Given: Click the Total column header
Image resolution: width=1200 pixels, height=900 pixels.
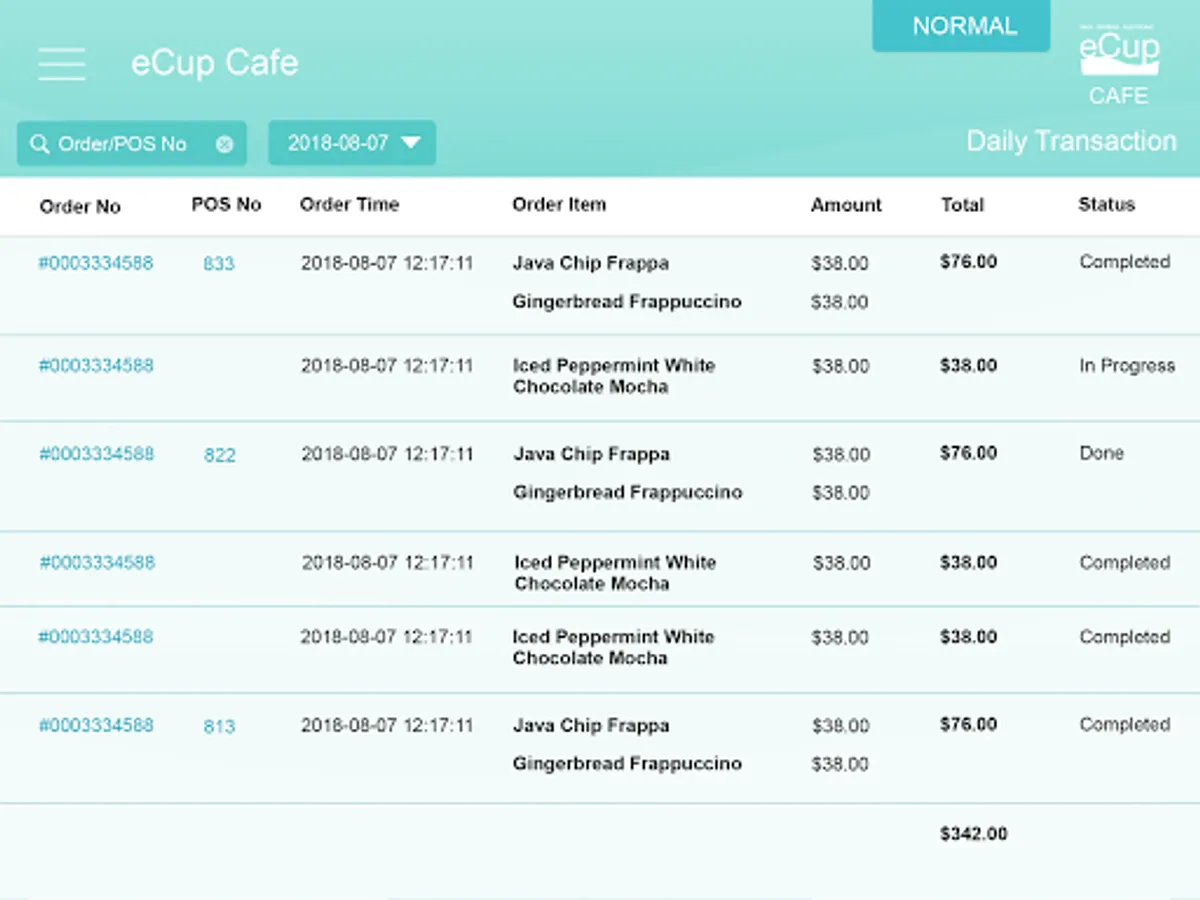Looking at the screenshot, I should click(x=962, y=205).
